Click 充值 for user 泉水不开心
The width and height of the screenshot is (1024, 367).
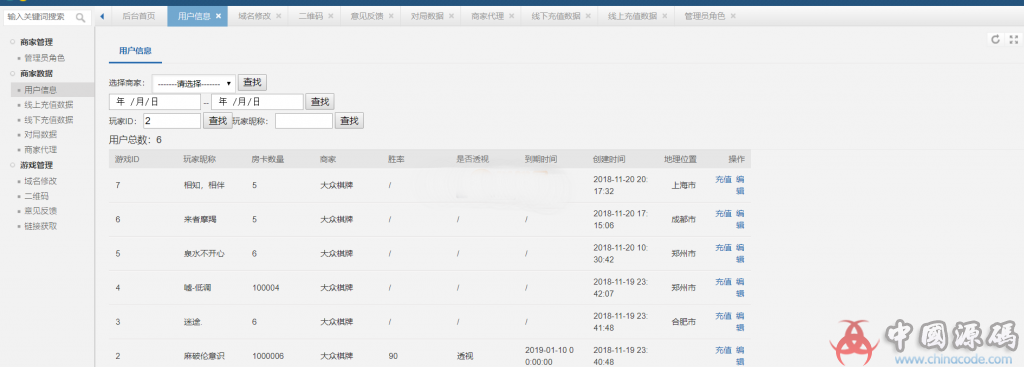pos(723,247)
